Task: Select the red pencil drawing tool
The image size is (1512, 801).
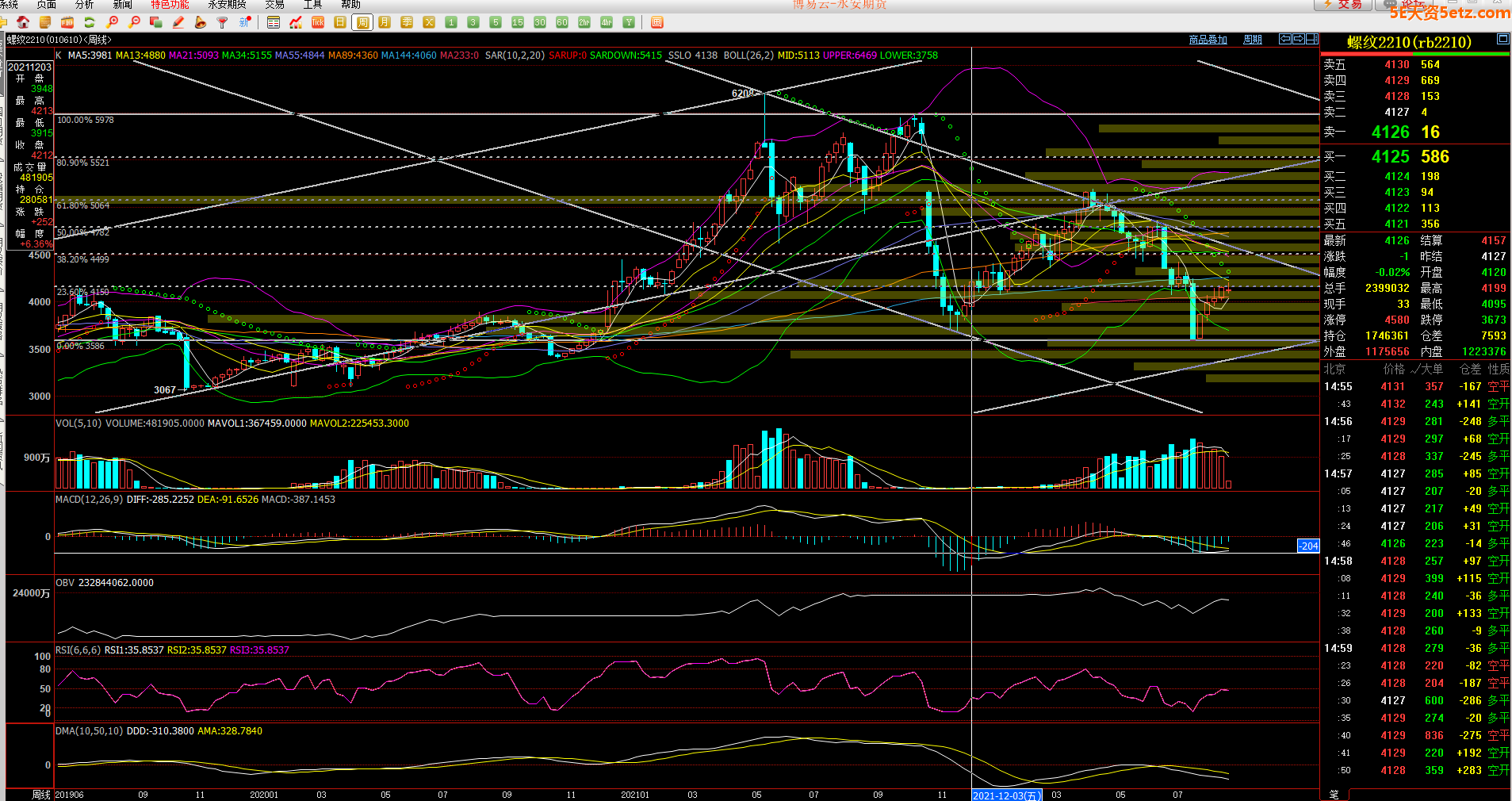Action: click(x=178, y=22)
